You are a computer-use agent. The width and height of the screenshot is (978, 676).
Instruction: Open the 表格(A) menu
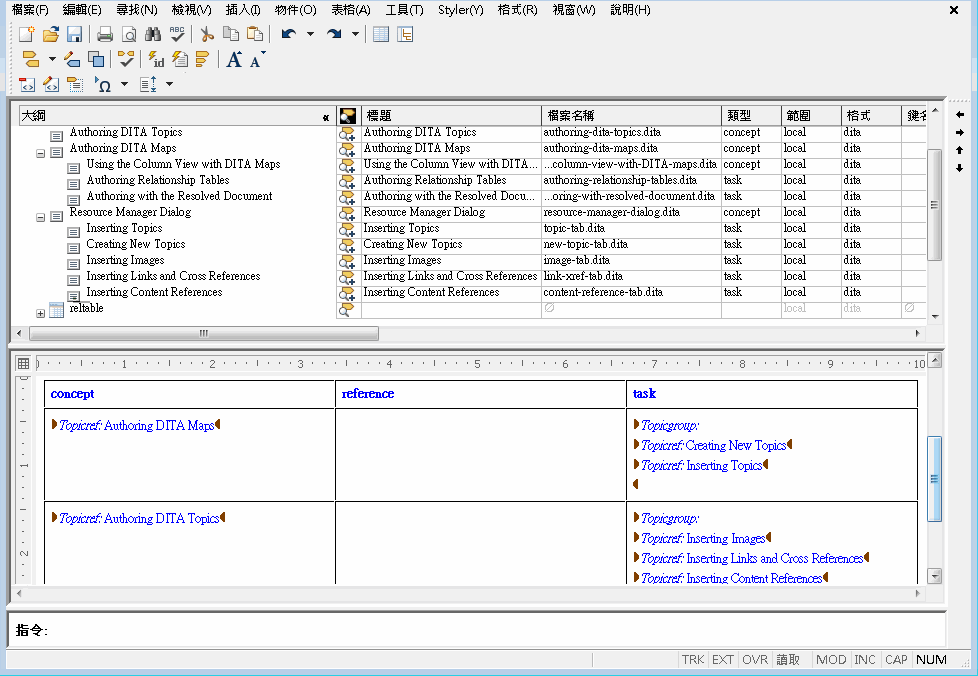351,10
